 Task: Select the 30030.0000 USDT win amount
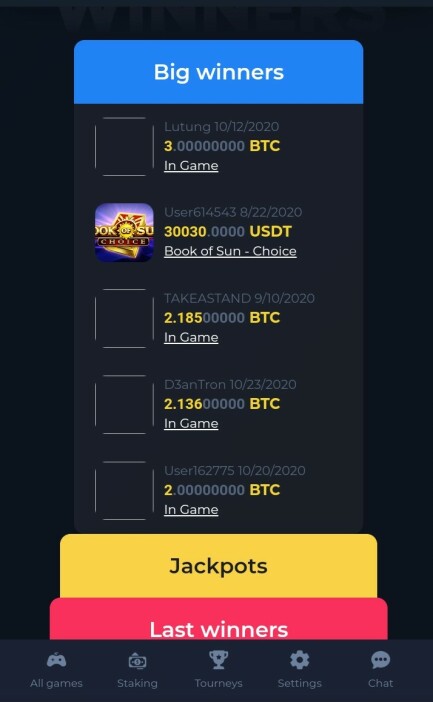(228, 231)
